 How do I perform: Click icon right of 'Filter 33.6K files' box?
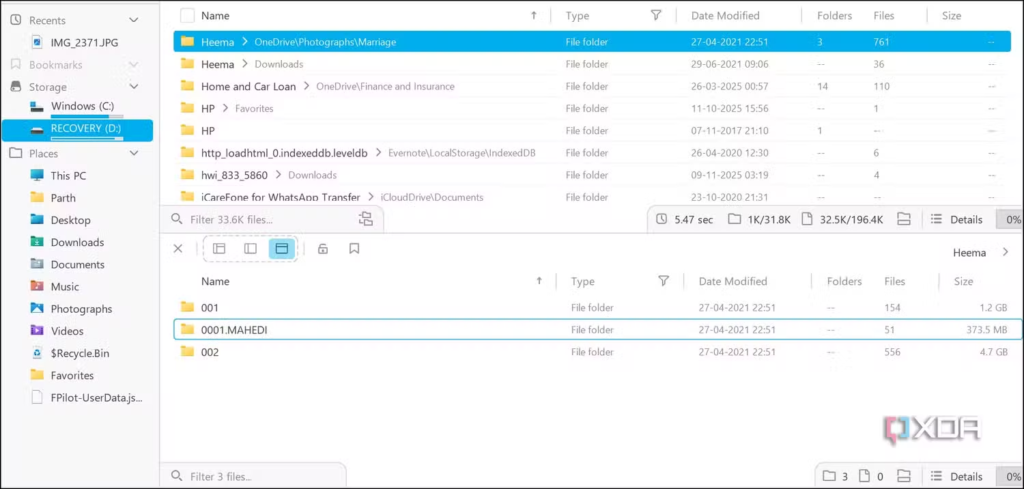click(365, 219)
